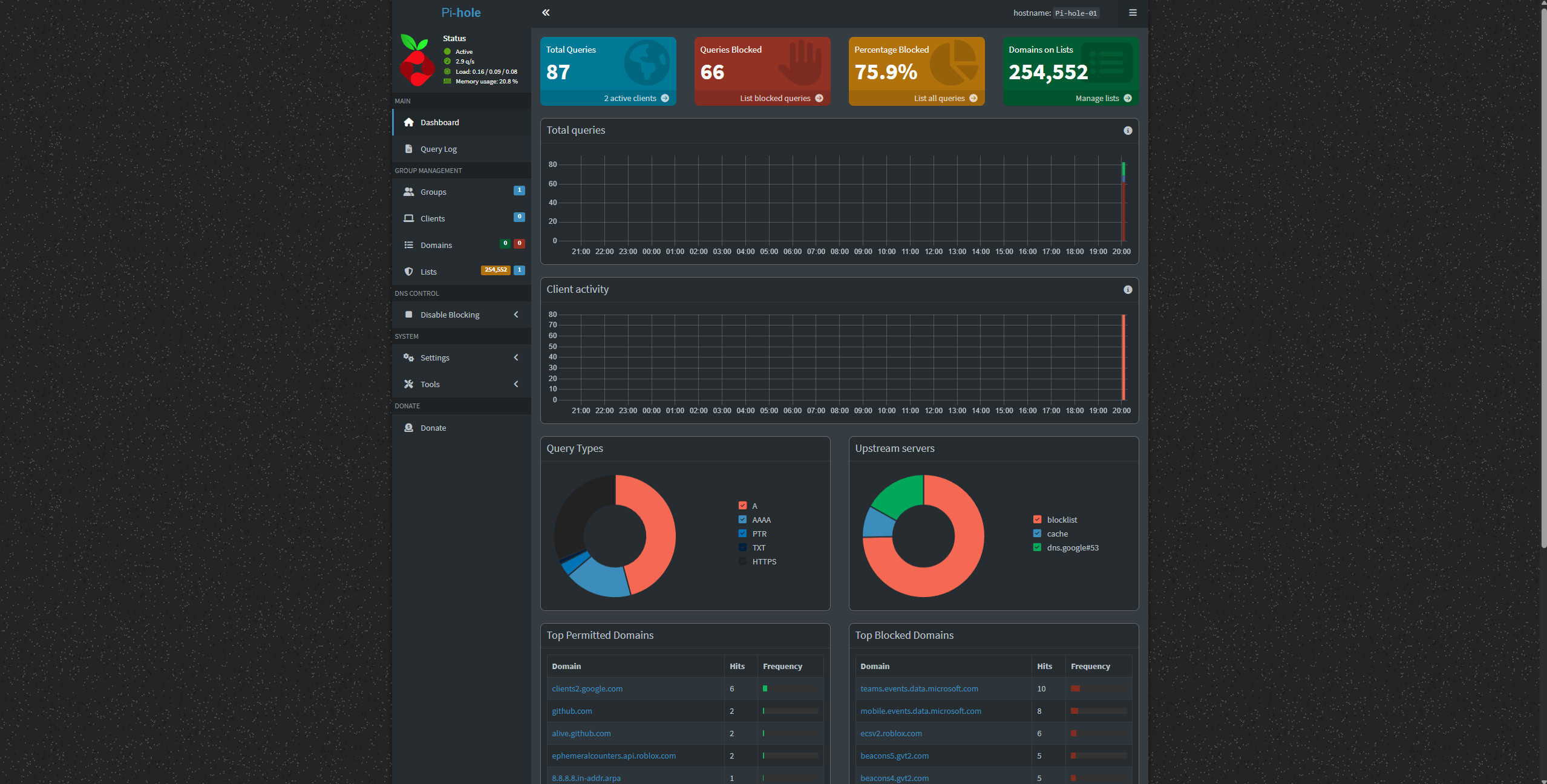Image resolution: width=1547 pixels, height=784 pixels.
Task: Click the Groups people icon
Action: click(x=409, y=192)
